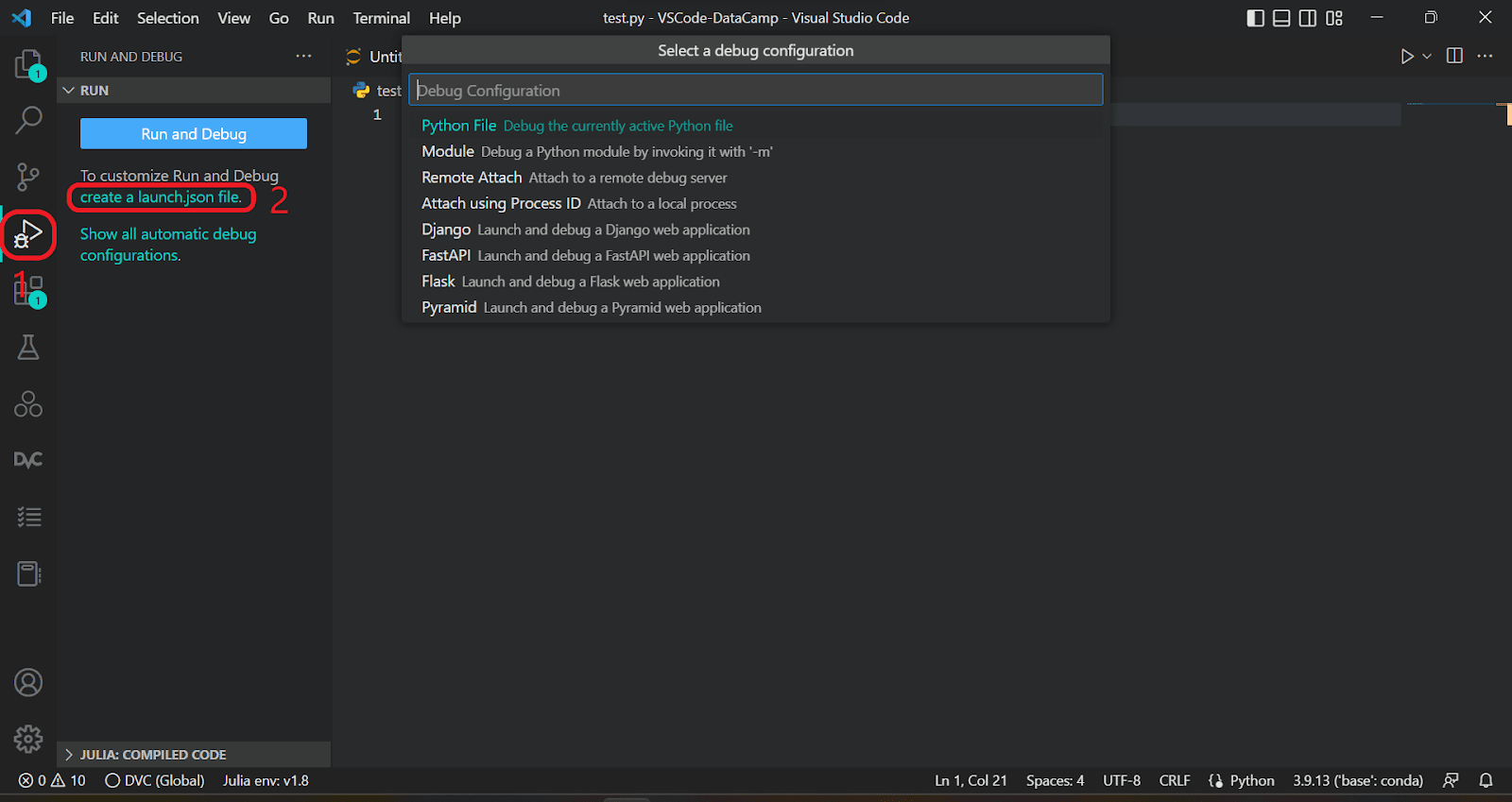Open the DVC view icon
Image resolution: width=1512 pixels, height=802 pixels.
[x=28, y=460]
